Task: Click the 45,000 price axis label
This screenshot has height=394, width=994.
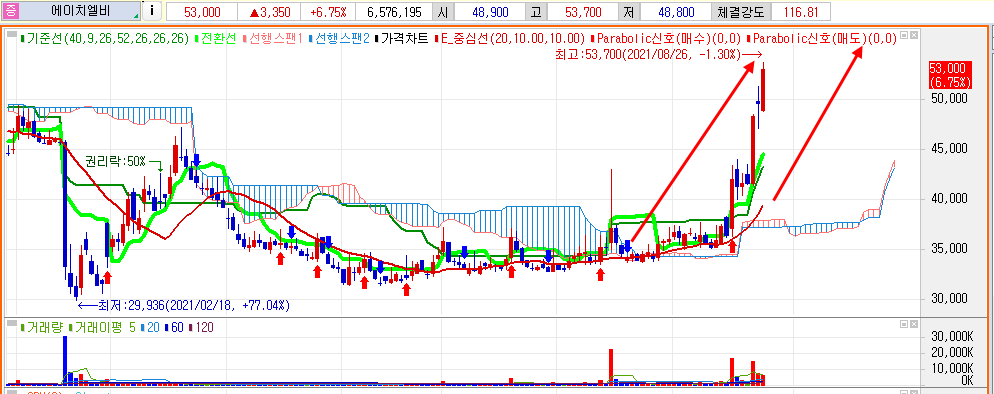Action: pyautogui.click(x=949, y=149)
